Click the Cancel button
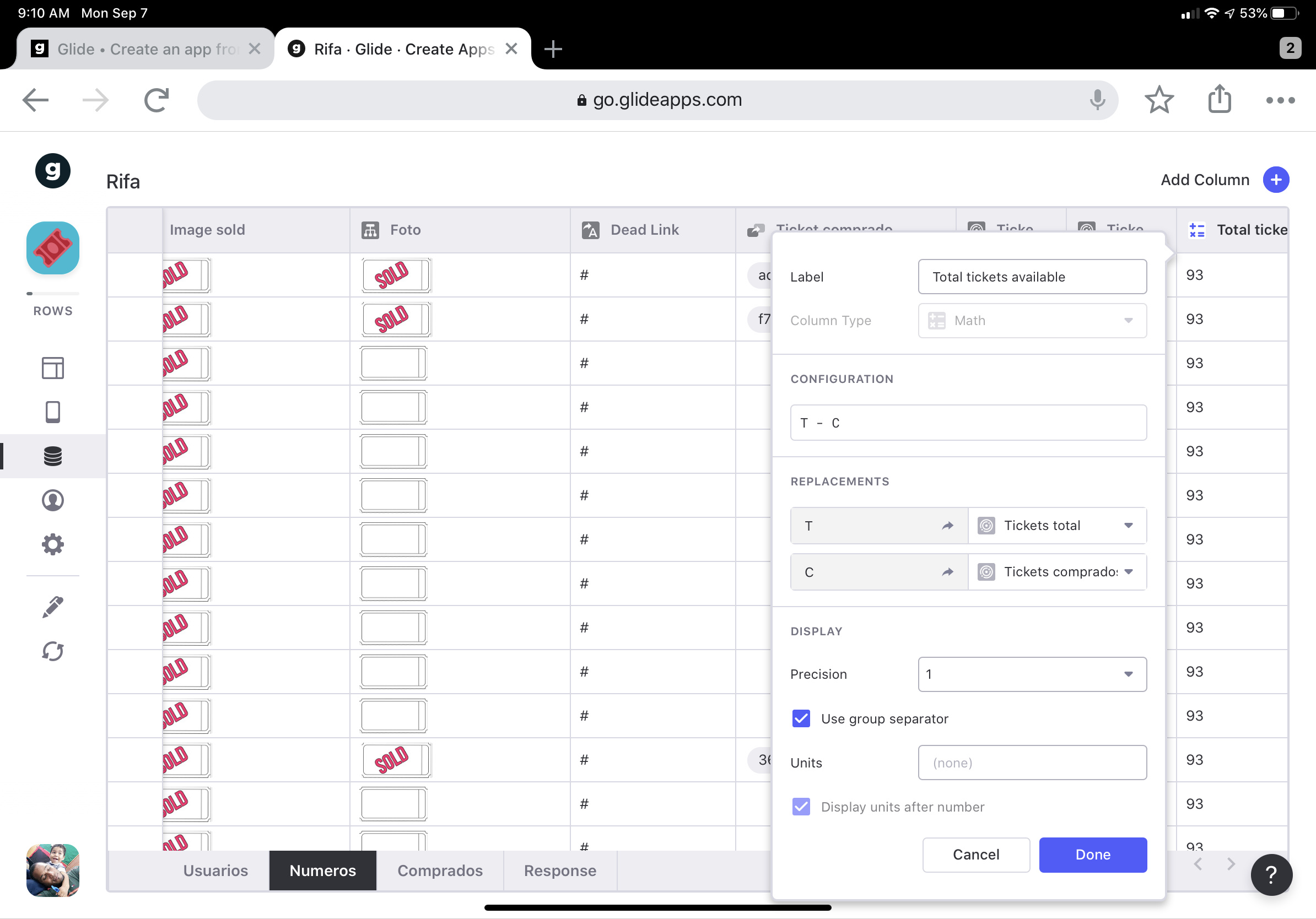This screenshot has height=919, width=1316. [x=975, y=854]
